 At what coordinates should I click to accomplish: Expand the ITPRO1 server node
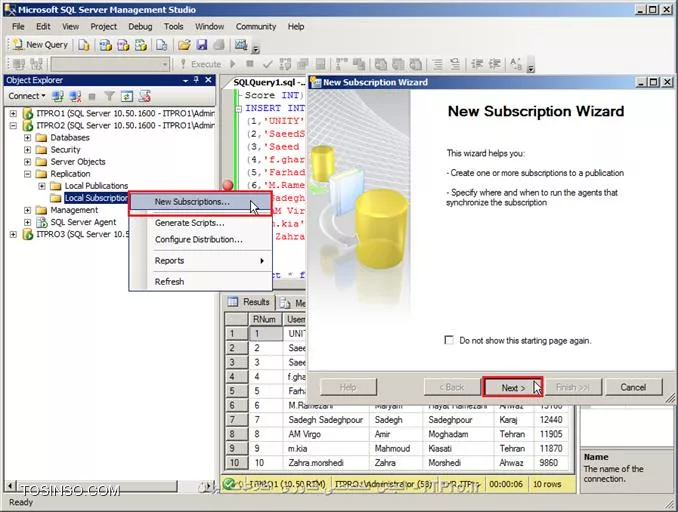coord(13,113)
